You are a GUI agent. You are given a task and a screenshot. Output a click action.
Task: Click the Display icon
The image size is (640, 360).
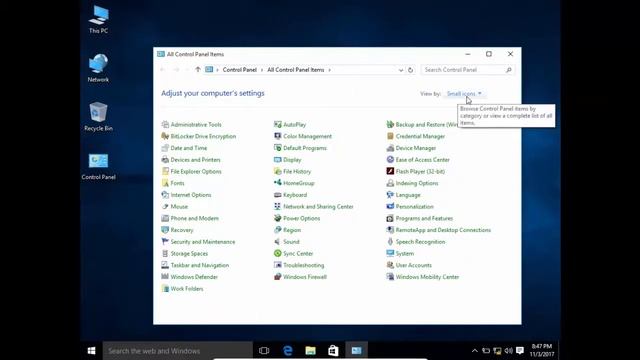pyautogui.click(x=278, y=160)
